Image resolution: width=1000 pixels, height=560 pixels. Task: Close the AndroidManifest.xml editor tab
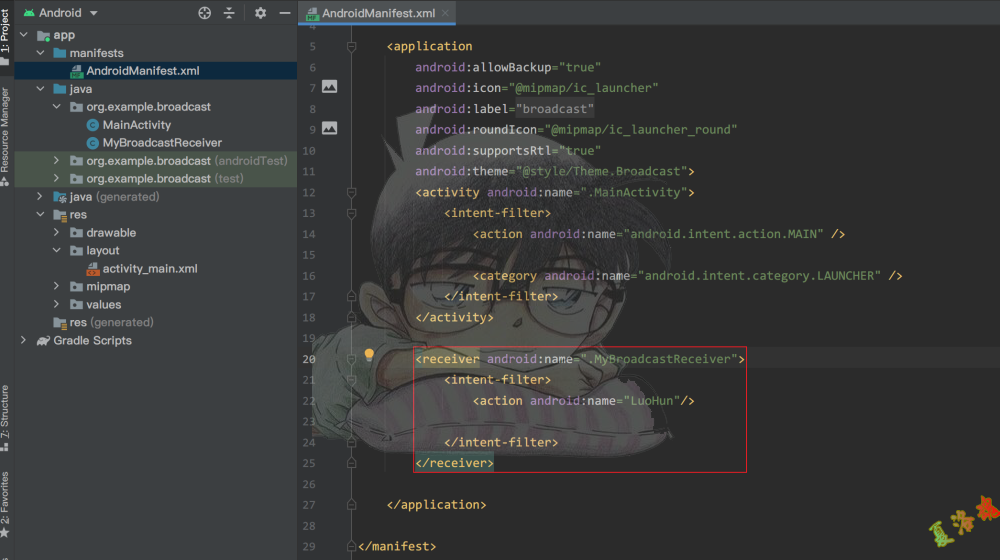[446, 13]
